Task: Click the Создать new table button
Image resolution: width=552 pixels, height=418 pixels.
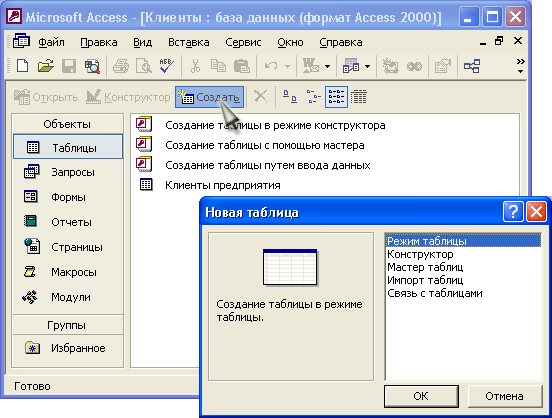Action: point(209,97)
